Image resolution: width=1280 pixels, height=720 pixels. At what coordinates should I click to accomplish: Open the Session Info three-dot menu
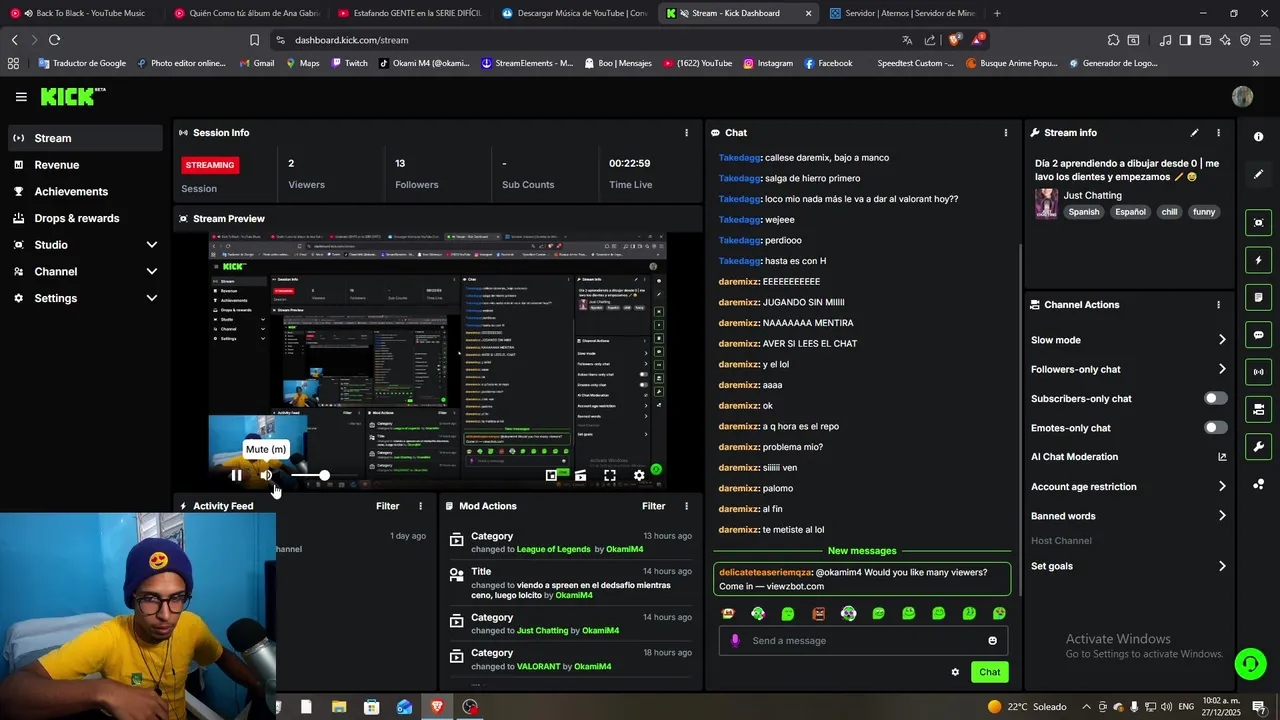(x=686, y=132)
